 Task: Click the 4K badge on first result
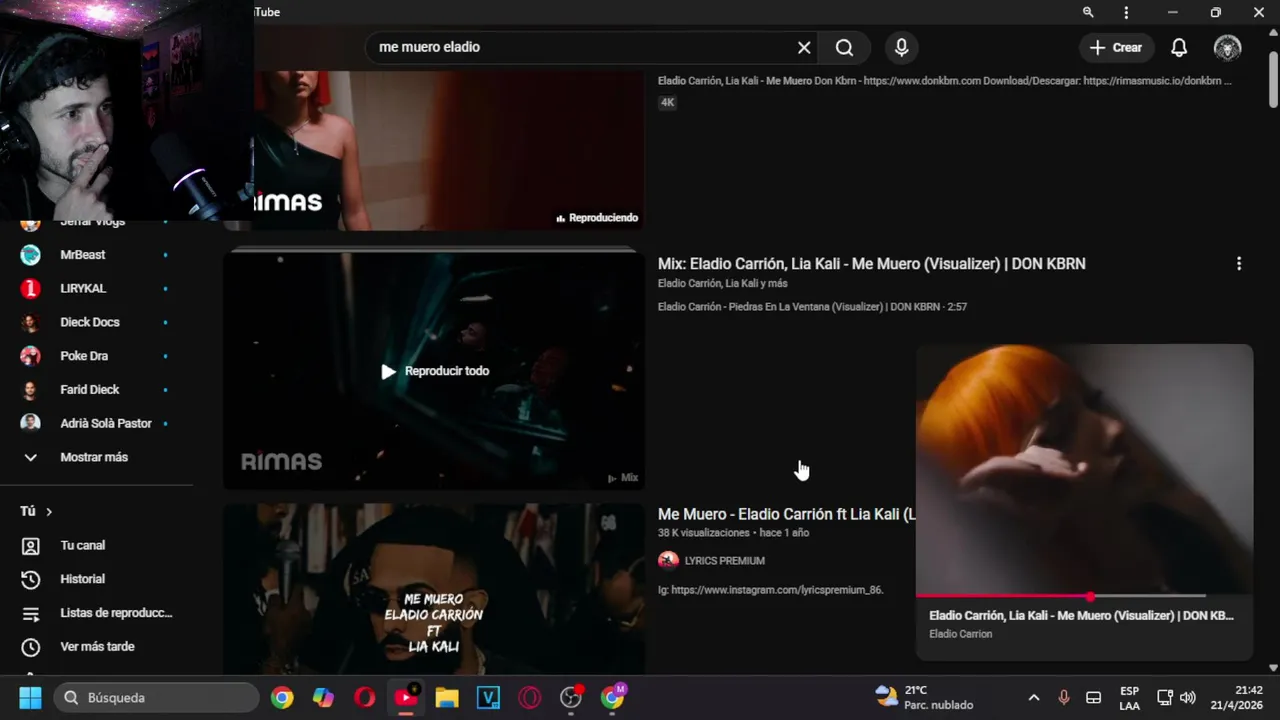point(668,102)
